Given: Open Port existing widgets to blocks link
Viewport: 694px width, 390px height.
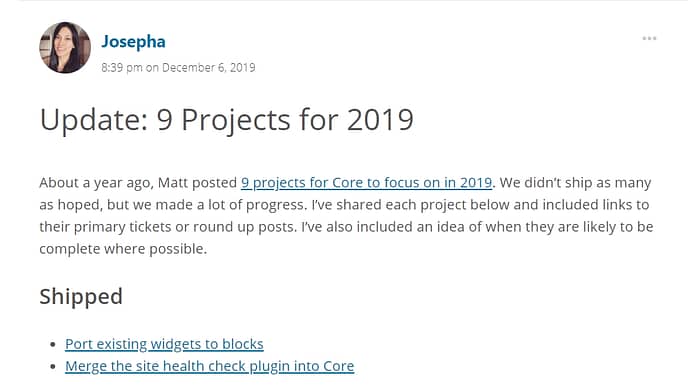Looking at the screenshot, I should (164, 344).
